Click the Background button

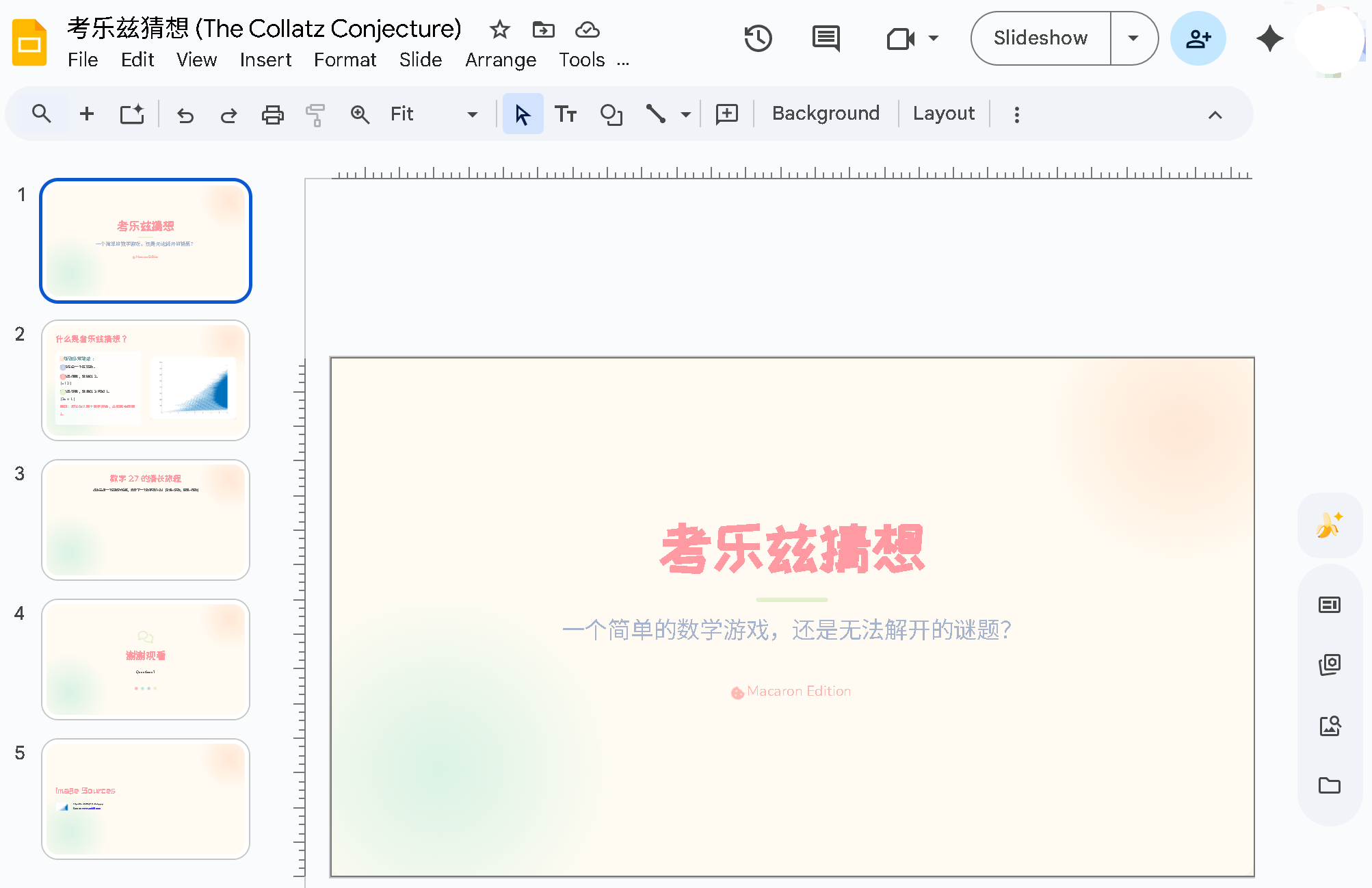[x=826, y=114]
